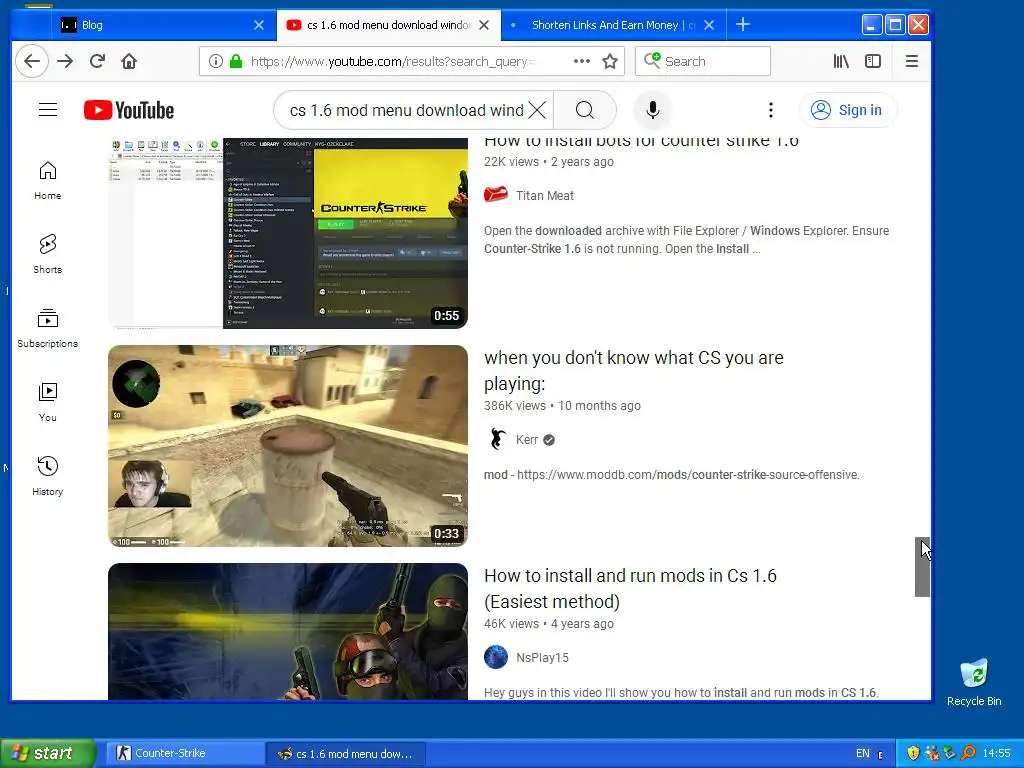Viewport: 1024px width, 768px height.
Task: Open You section in YouTube sidebar
Action: click(x=48, y=402)
